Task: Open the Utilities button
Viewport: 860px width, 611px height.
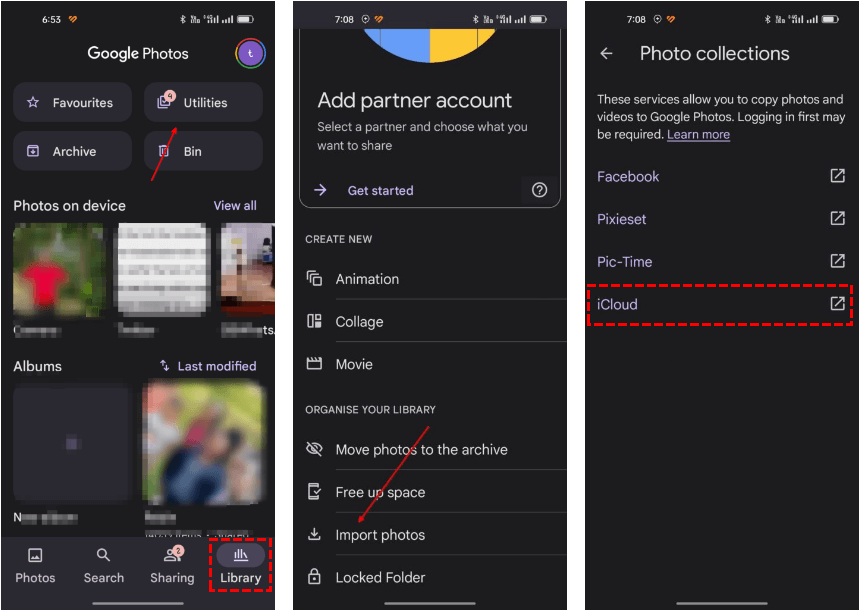Action: click(203, 103)
